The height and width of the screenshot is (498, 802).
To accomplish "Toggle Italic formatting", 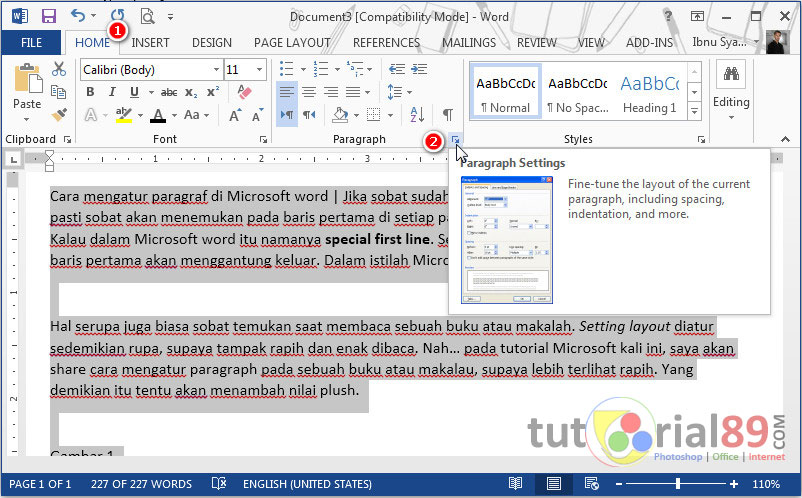I will tap(112, 92).
